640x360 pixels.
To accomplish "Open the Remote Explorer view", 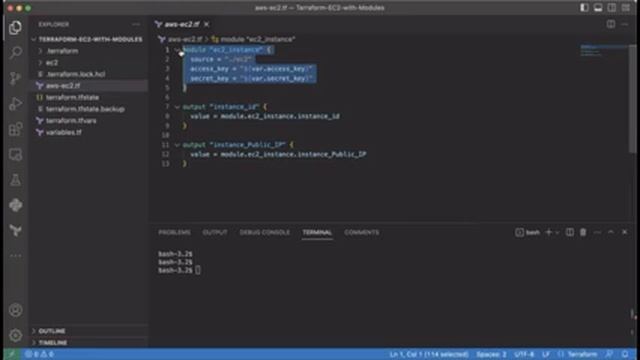I will click(16, 155).
